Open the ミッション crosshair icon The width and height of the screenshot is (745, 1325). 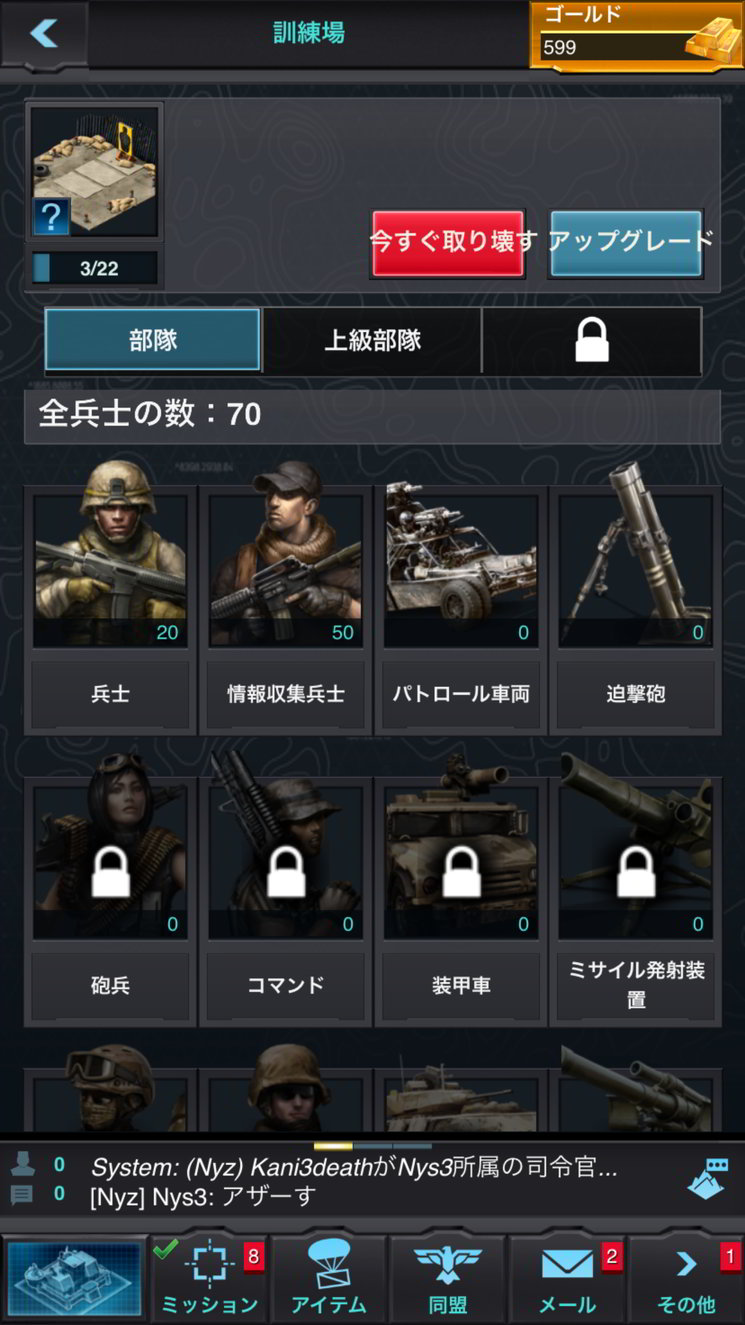(210, 1262)
